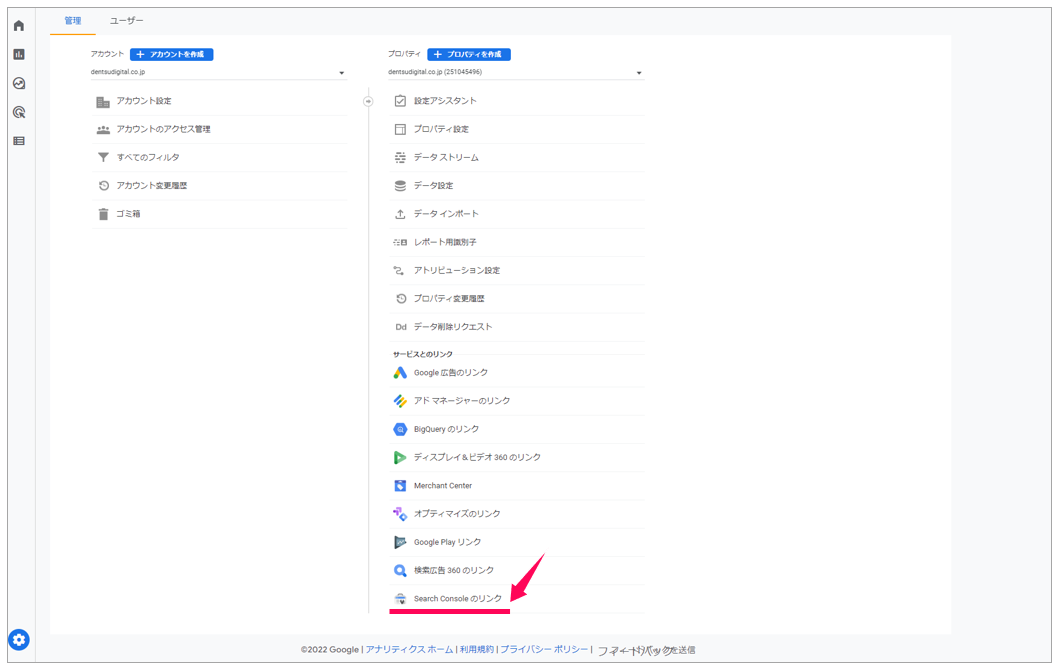Open 設定アシスタント checkbox-icon item
Viewport: 1061px width, 670px height.
click(x=445, y=101)
